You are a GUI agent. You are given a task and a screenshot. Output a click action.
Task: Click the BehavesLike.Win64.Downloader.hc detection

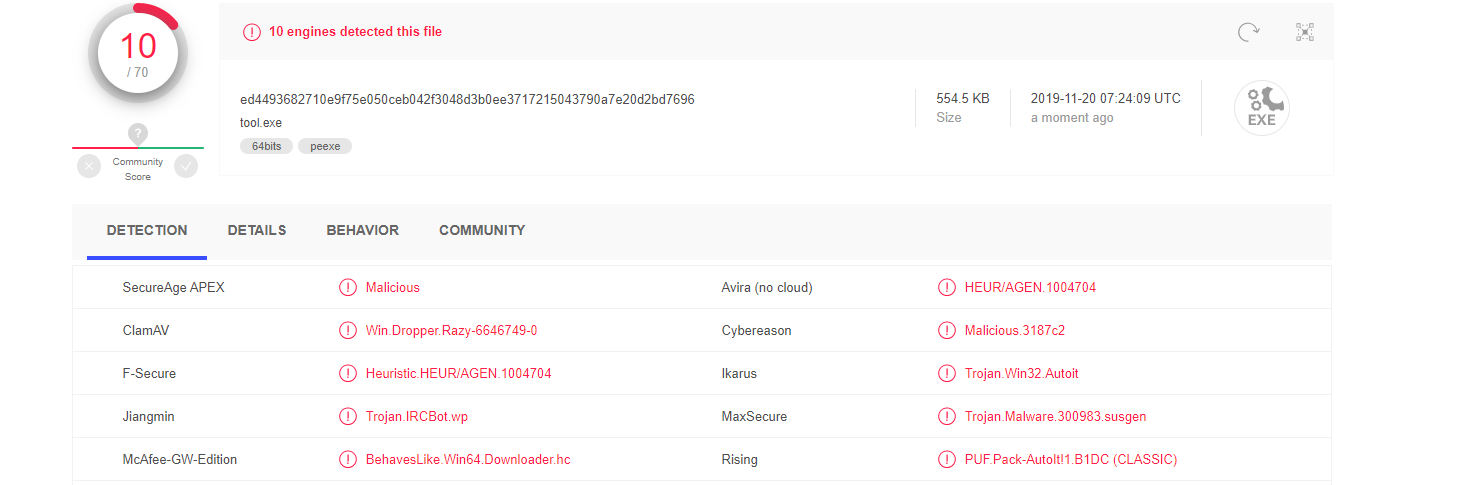[467, 460]
